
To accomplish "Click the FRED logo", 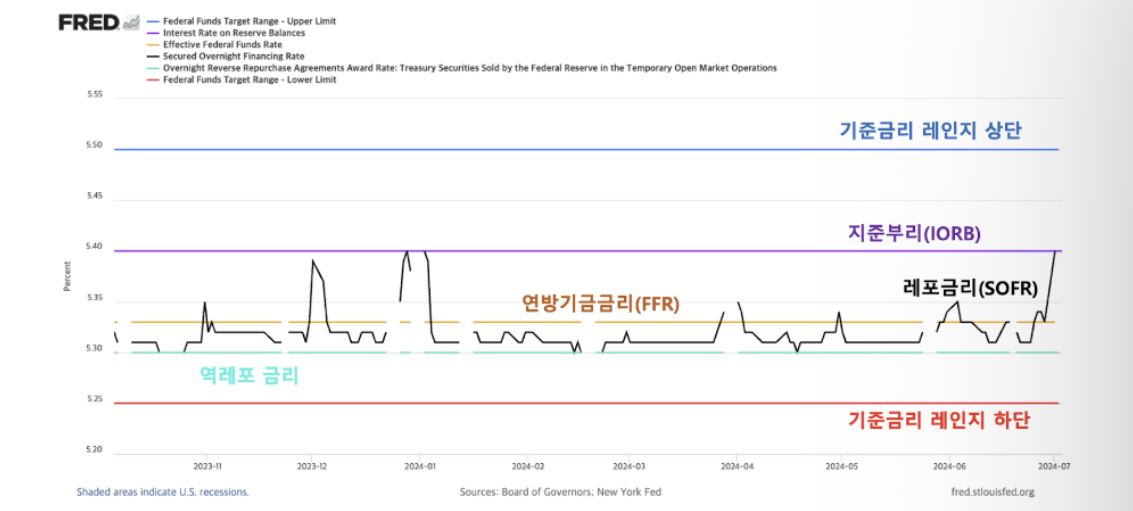I will tap(99, 22).
